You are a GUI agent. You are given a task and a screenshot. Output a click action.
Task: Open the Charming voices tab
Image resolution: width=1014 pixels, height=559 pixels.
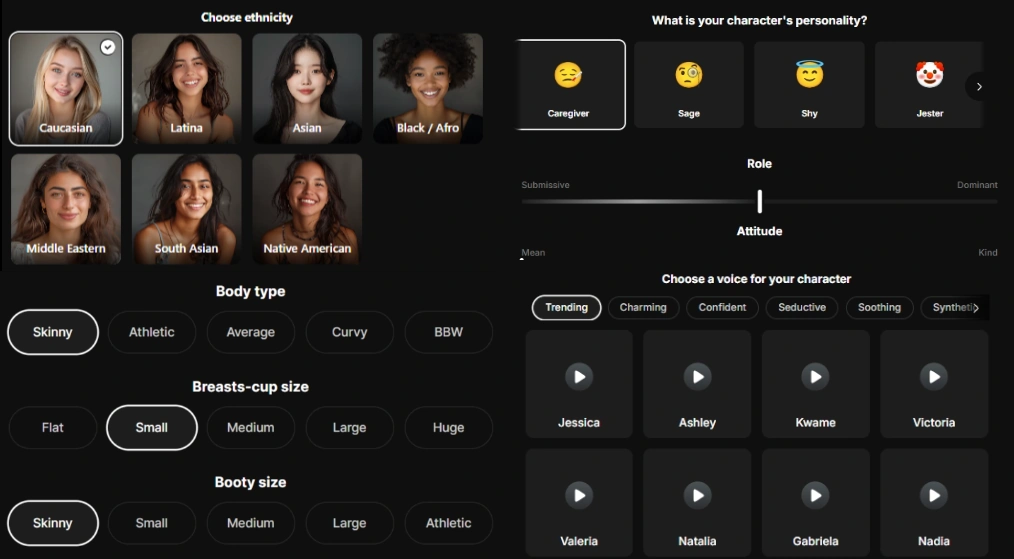coord(643,307)
